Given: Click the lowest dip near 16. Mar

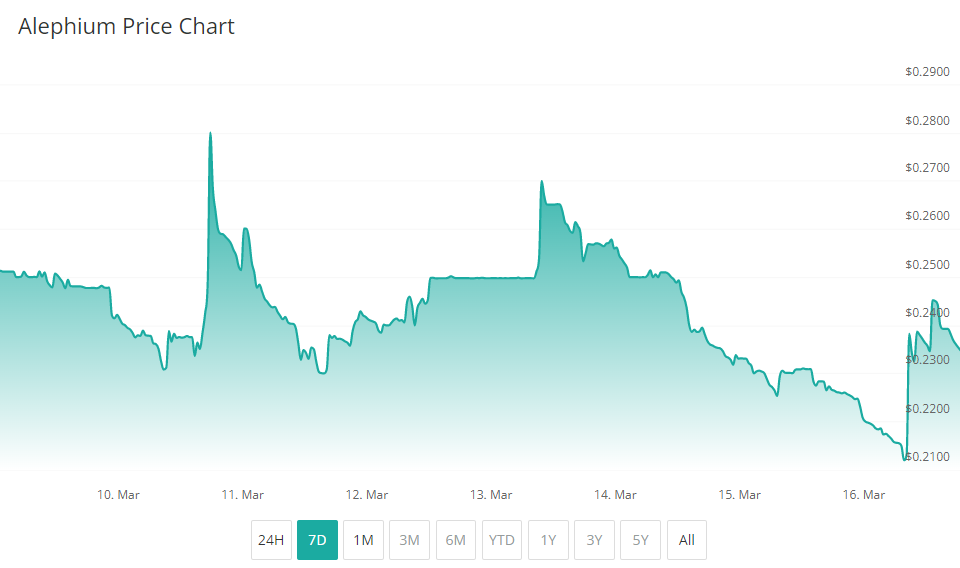Looking at the screenshot, I should pos(905,459).
